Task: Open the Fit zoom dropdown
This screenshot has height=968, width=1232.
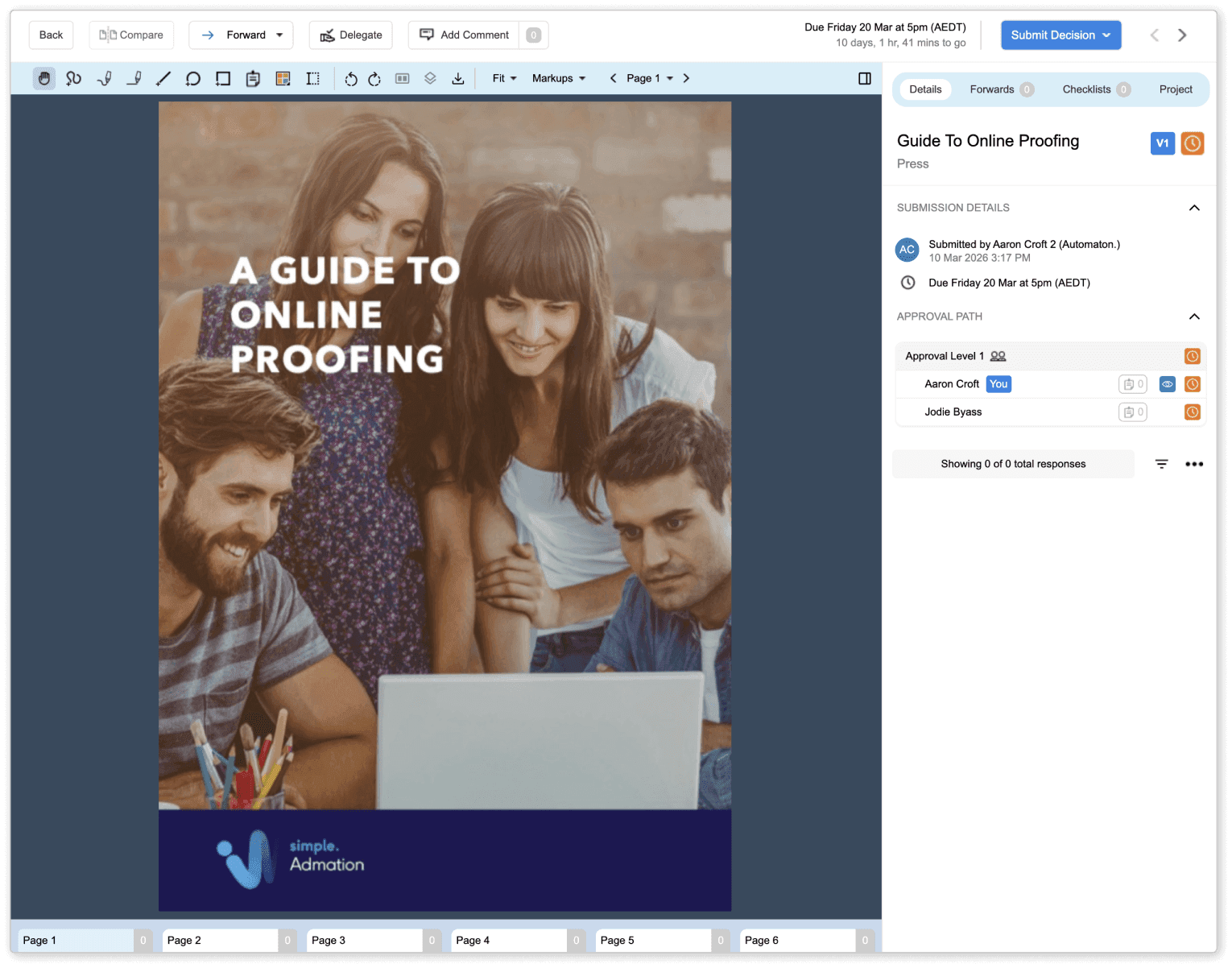Action: click(x=504, y=78)
